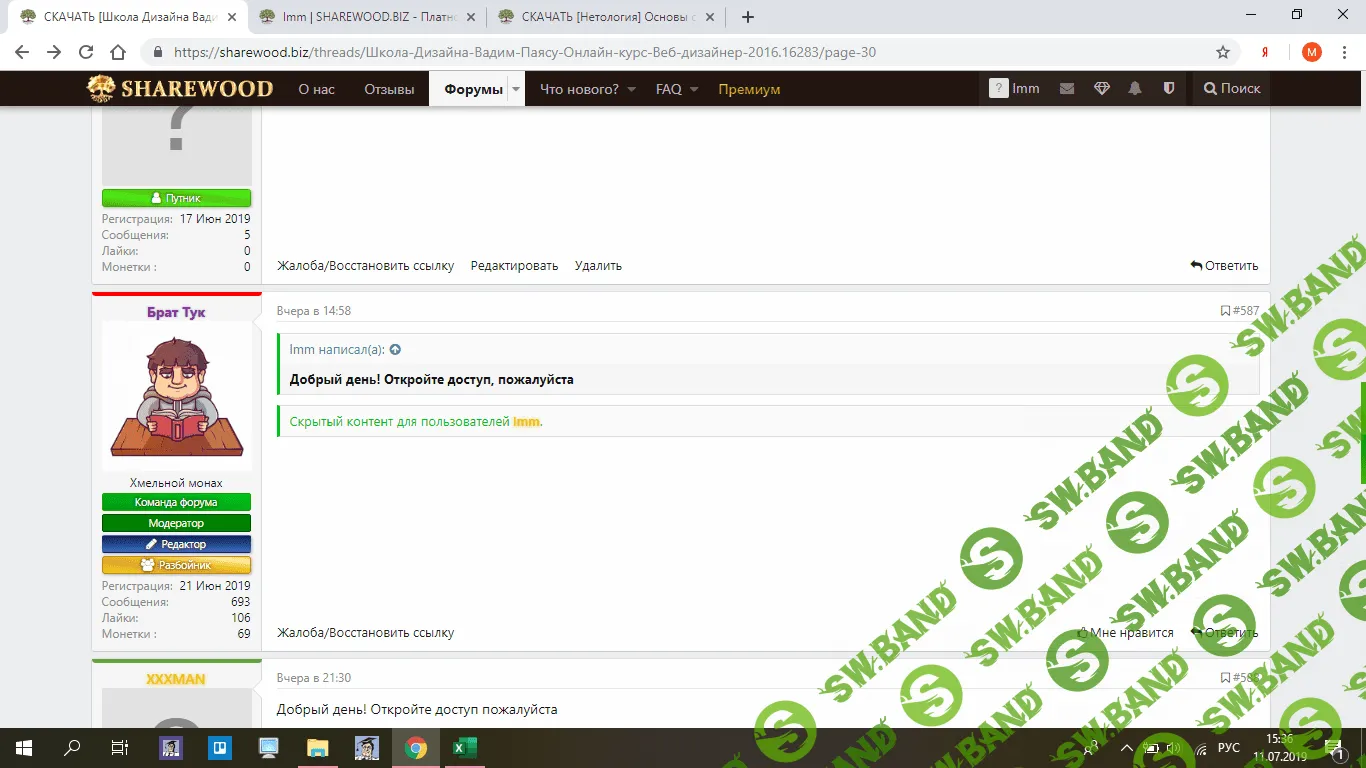Open Excel from the taskbar

tap(464, 748)
